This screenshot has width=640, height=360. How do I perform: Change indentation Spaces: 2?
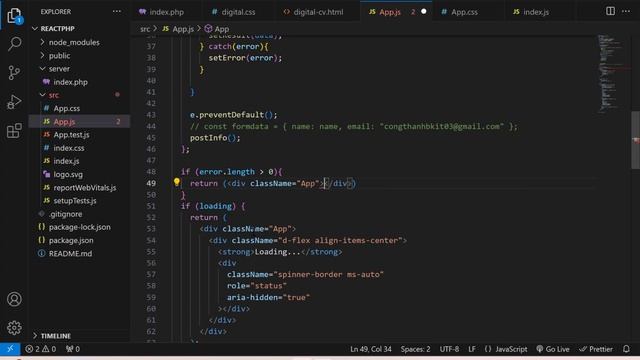[415, 349]
